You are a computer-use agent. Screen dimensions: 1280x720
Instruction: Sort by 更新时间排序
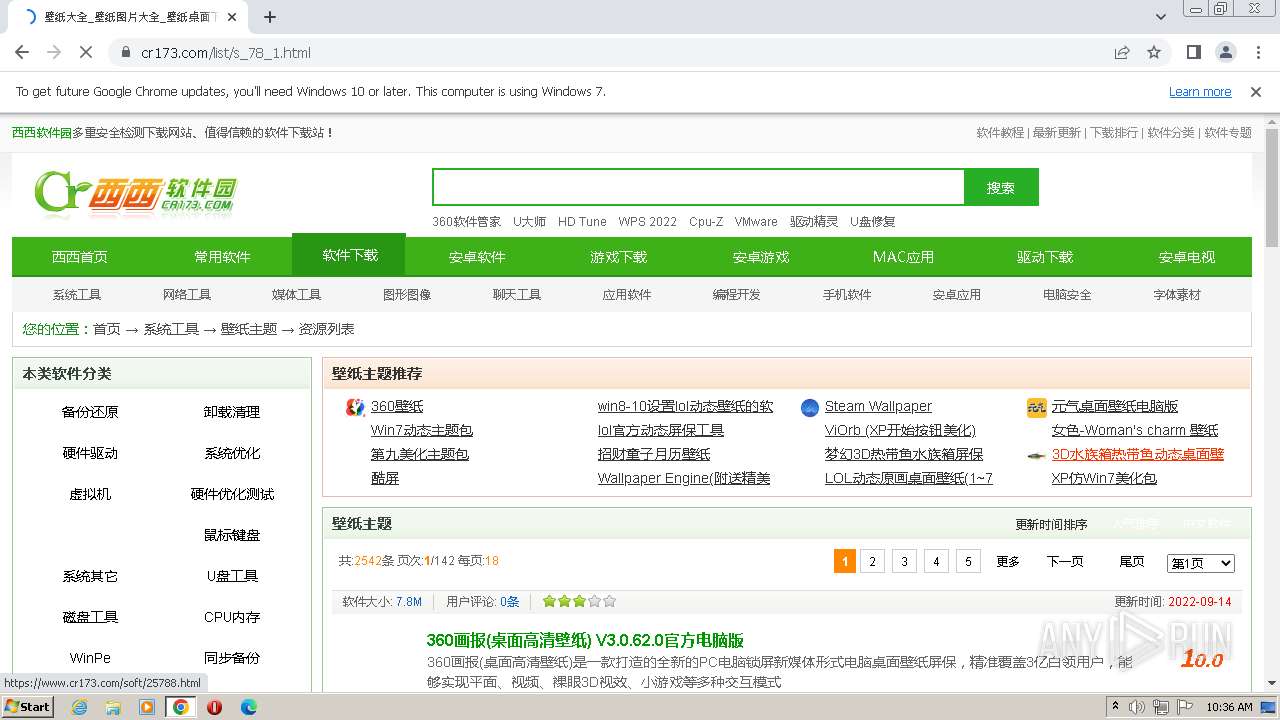point(1051,524)
